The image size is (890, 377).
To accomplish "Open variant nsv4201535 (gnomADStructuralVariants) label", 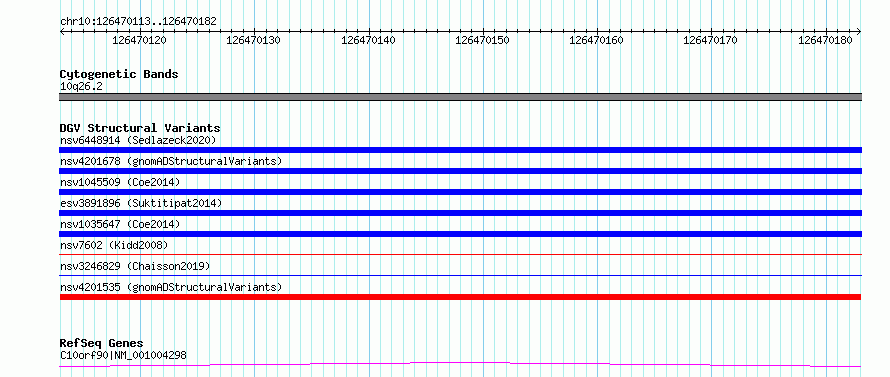I will coord(171,287).
